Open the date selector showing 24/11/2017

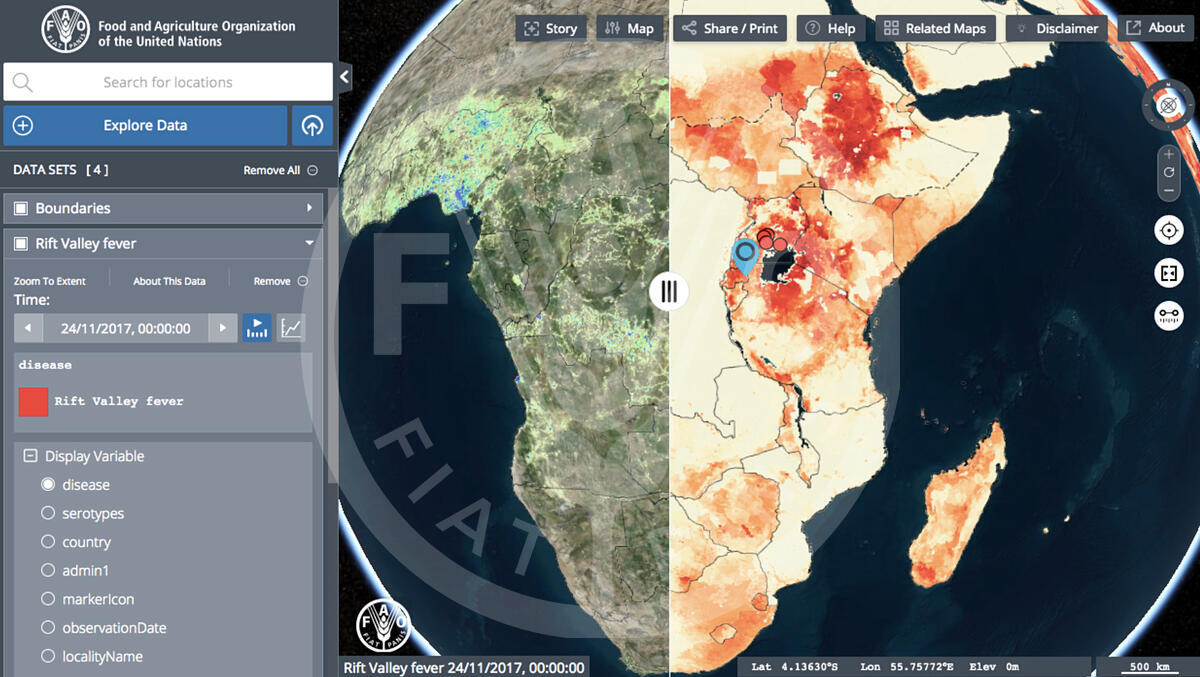coord(125,328)
